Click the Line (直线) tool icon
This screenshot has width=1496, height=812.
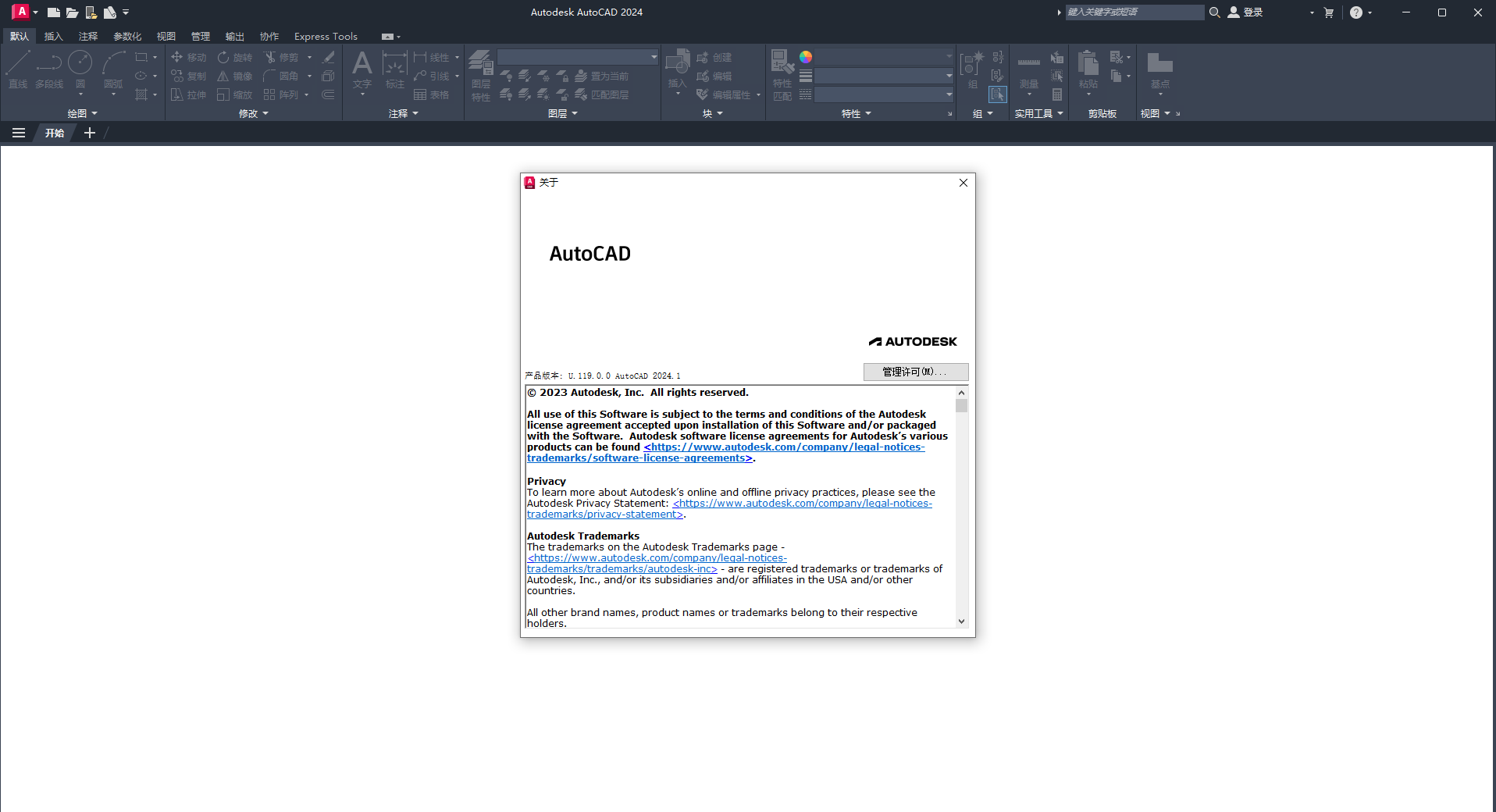click(x=18, y=64)
